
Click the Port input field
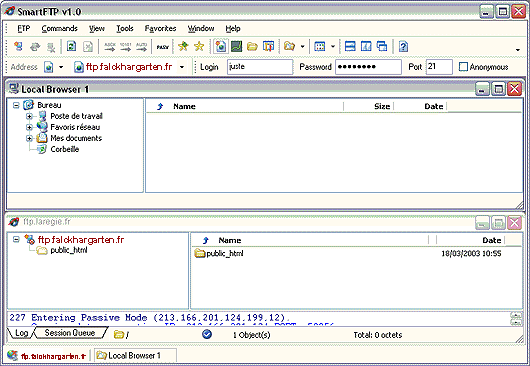439,67
